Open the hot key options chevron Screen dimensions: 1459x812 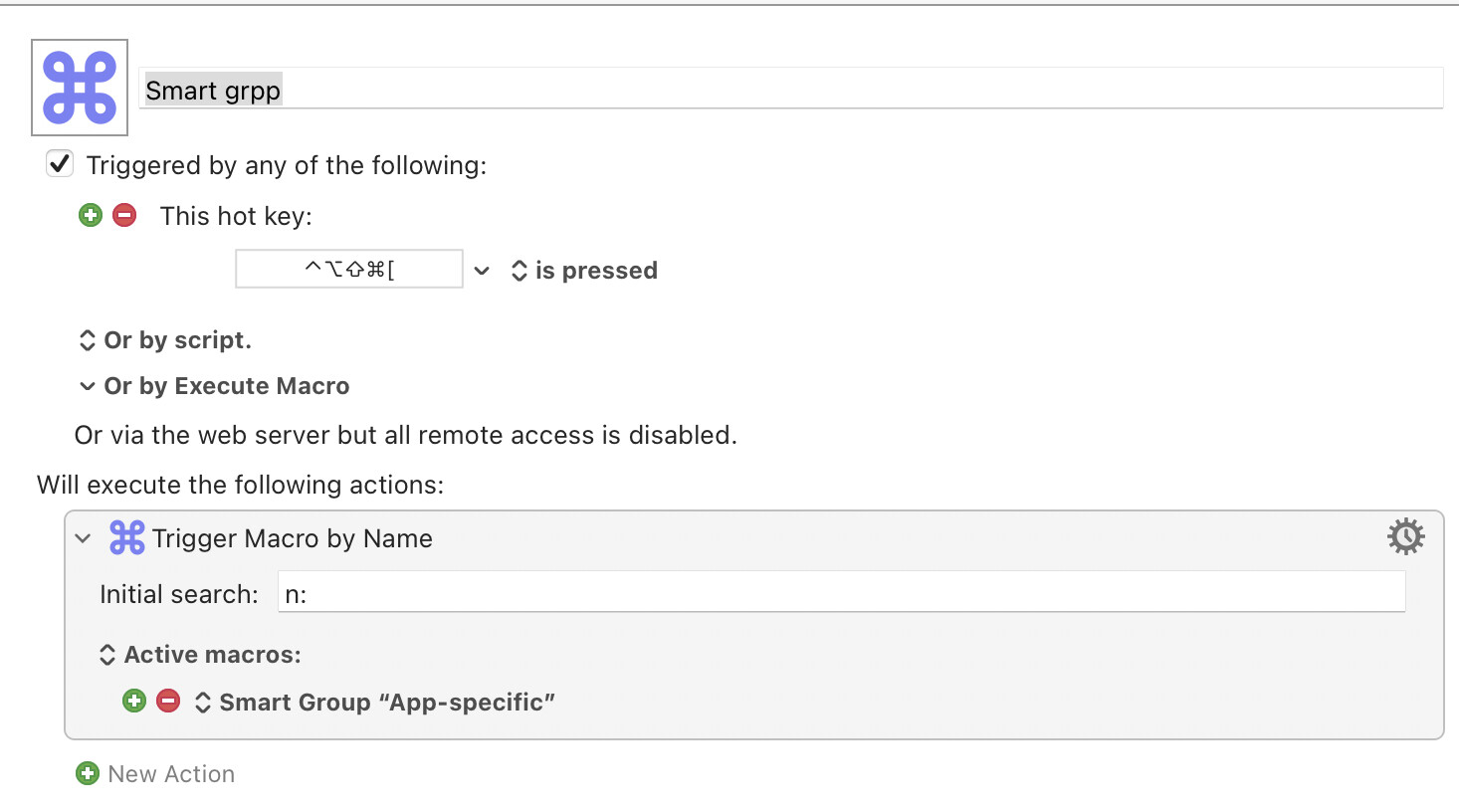click(482, 271)
